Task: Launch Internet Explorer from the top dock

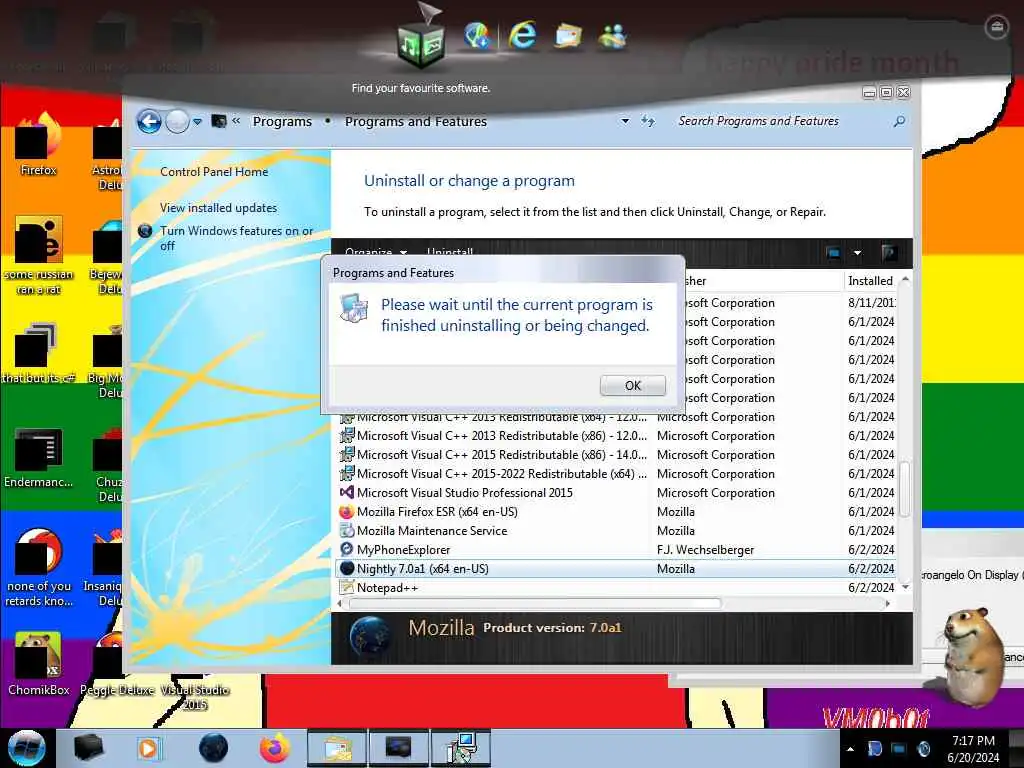Action: point(522,35)
